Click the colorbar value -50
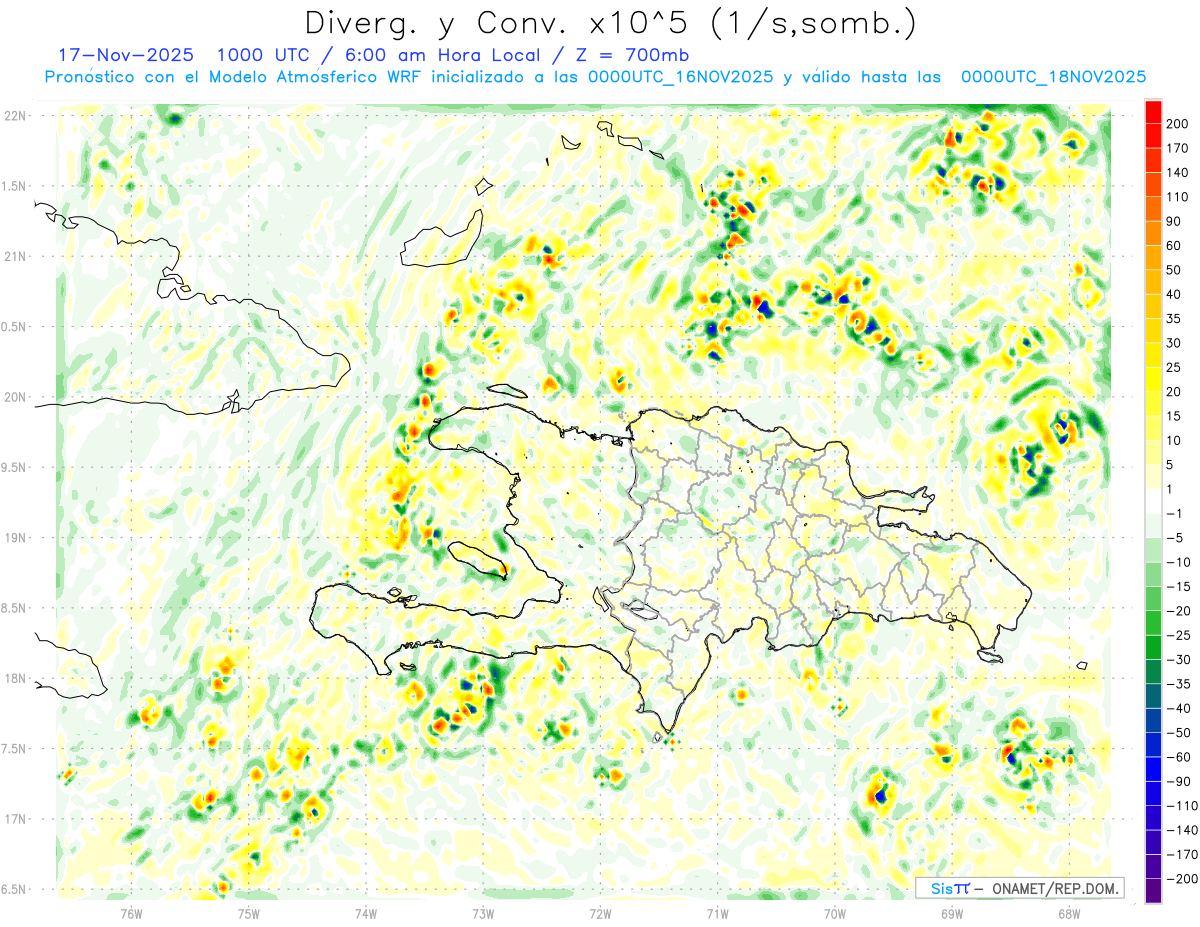The image size is (1200, 927). point(1179,733)
